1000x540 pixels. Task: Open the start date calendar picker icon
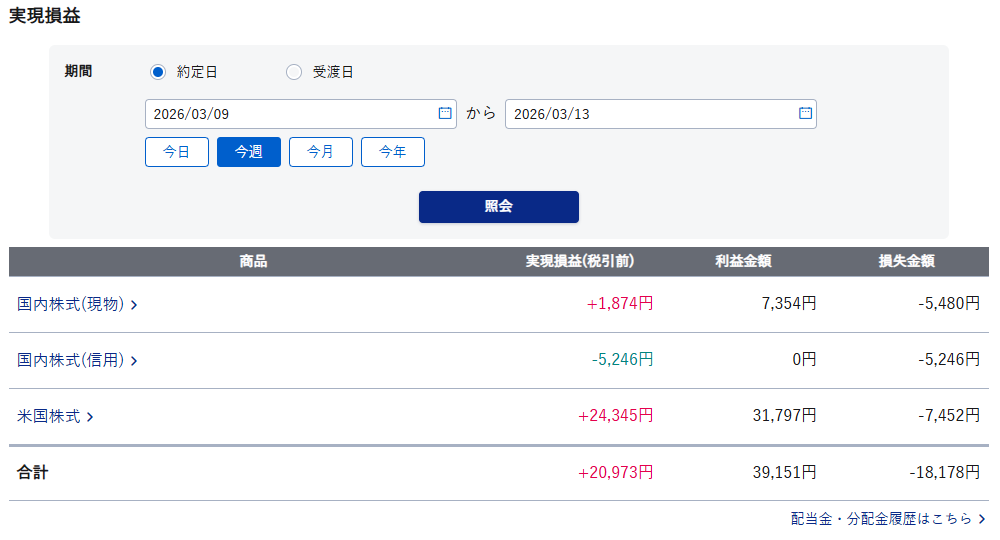(x=445, y=113)
